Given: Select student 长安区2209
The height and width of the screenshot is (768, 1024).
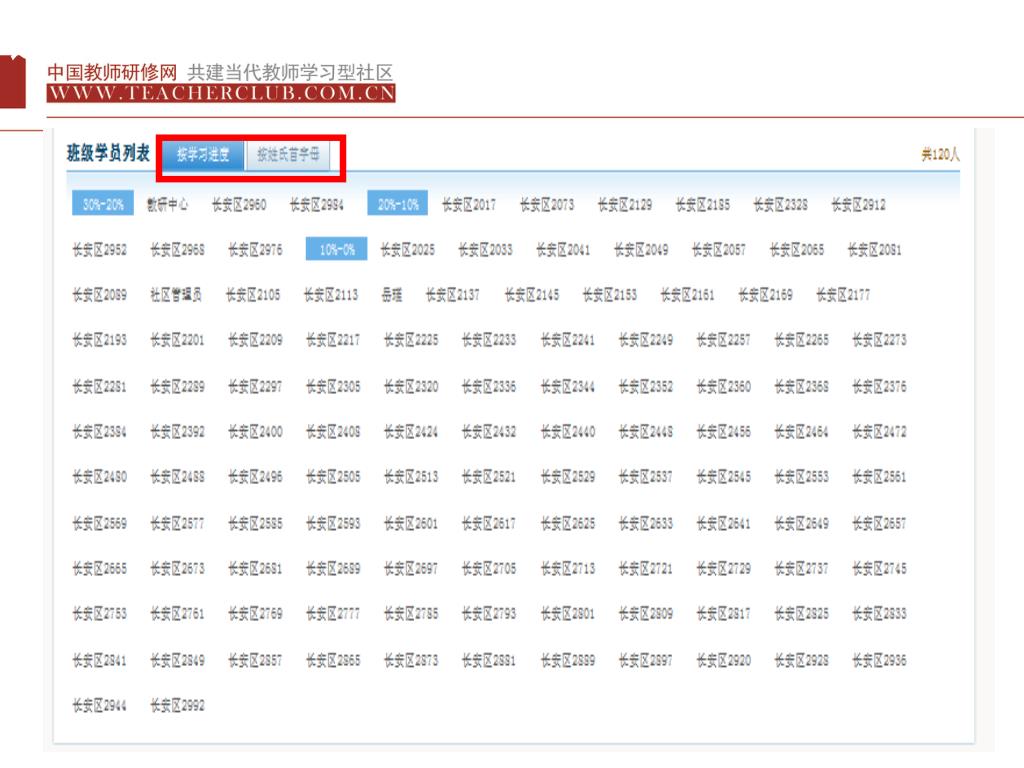Looking at the screenshot, I should (x=255, y=340).
